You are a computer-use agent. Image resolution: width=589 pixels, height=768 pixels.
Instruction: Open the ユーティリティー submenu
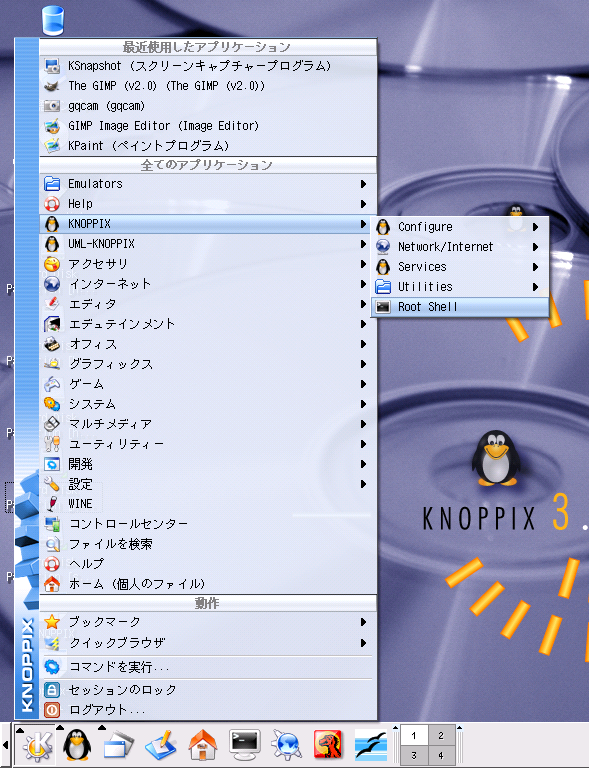point(208,444)
